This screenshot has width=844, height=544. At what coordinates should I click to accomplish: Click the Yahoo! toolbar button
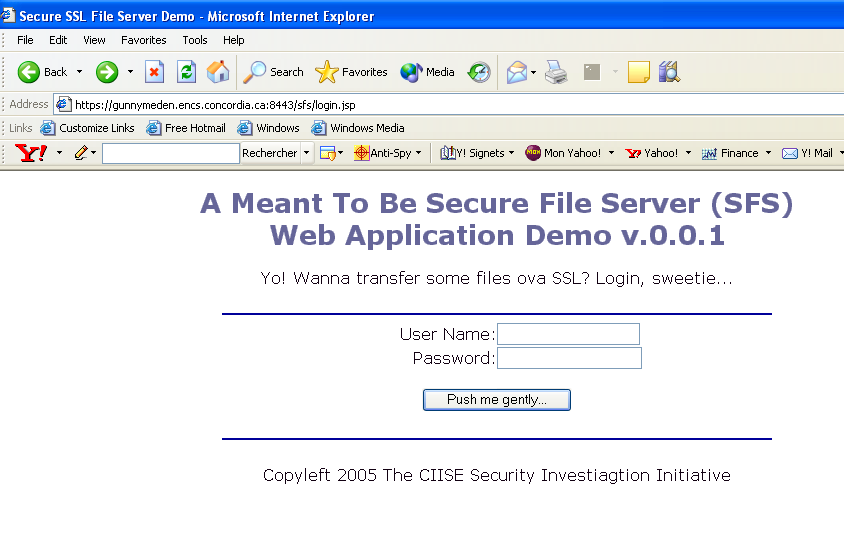[651, 153]
